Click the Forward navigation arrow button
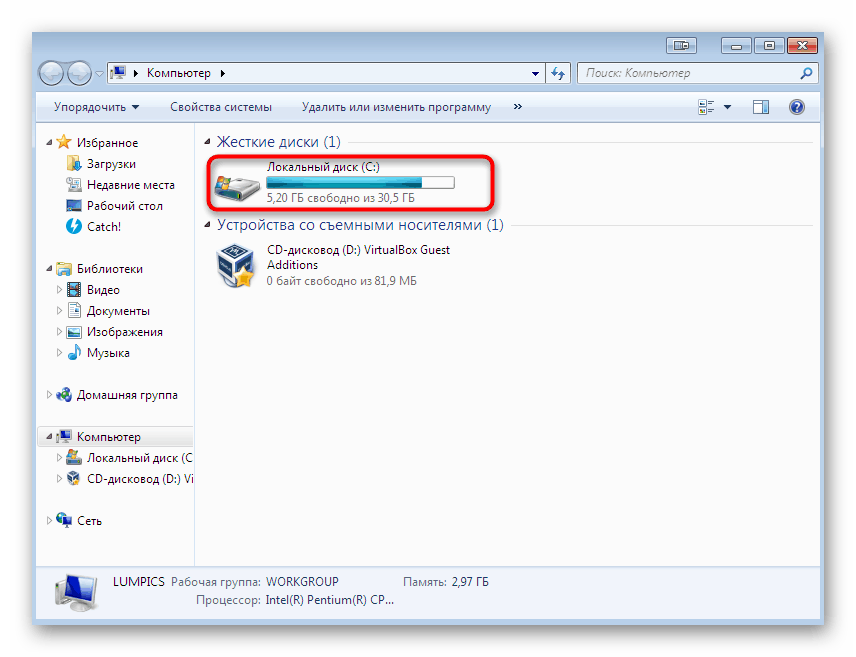 tap(80, 73)
